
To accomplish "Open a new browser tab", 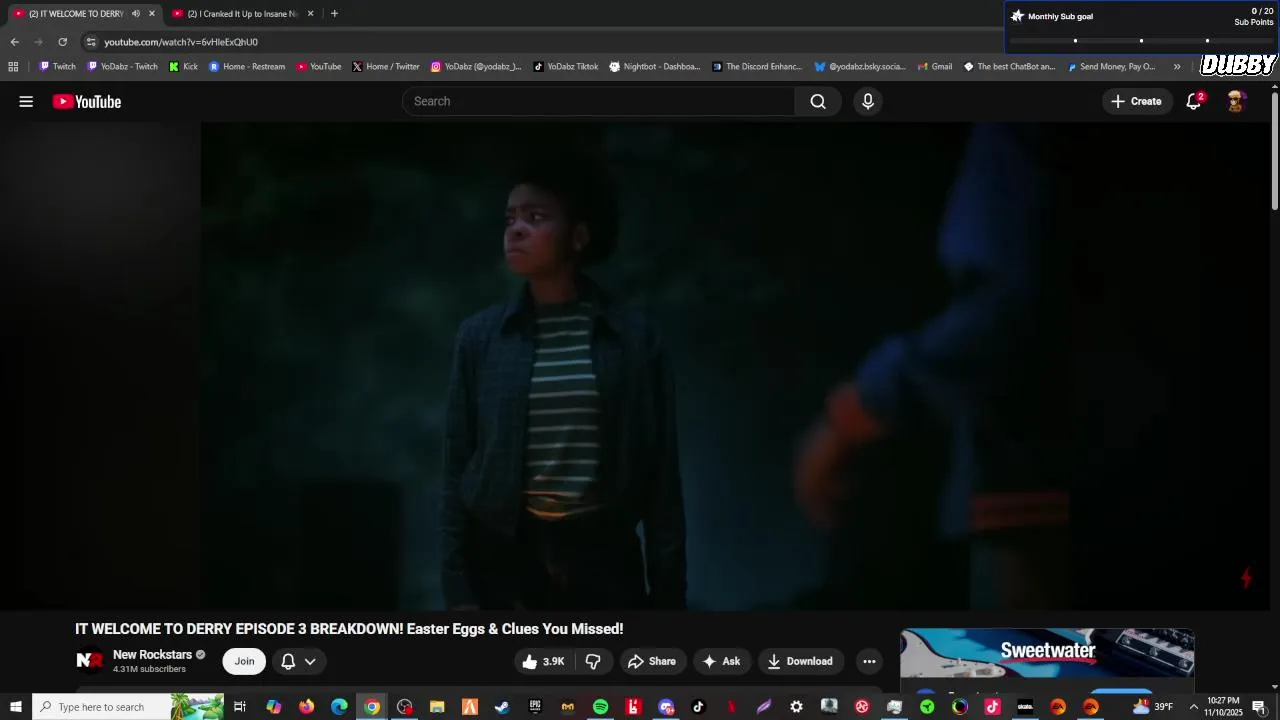I will [334, 13].
